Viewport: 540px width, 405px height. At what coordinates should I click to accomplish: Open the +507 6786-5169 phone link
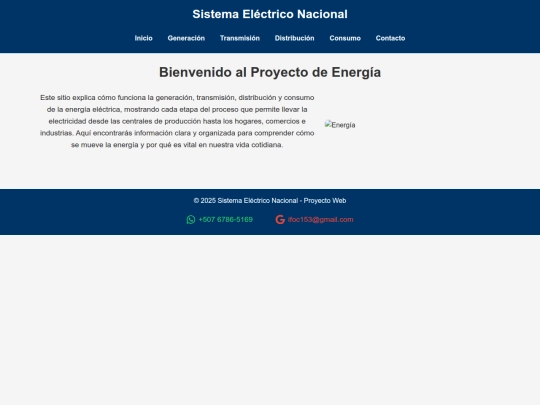226,219
